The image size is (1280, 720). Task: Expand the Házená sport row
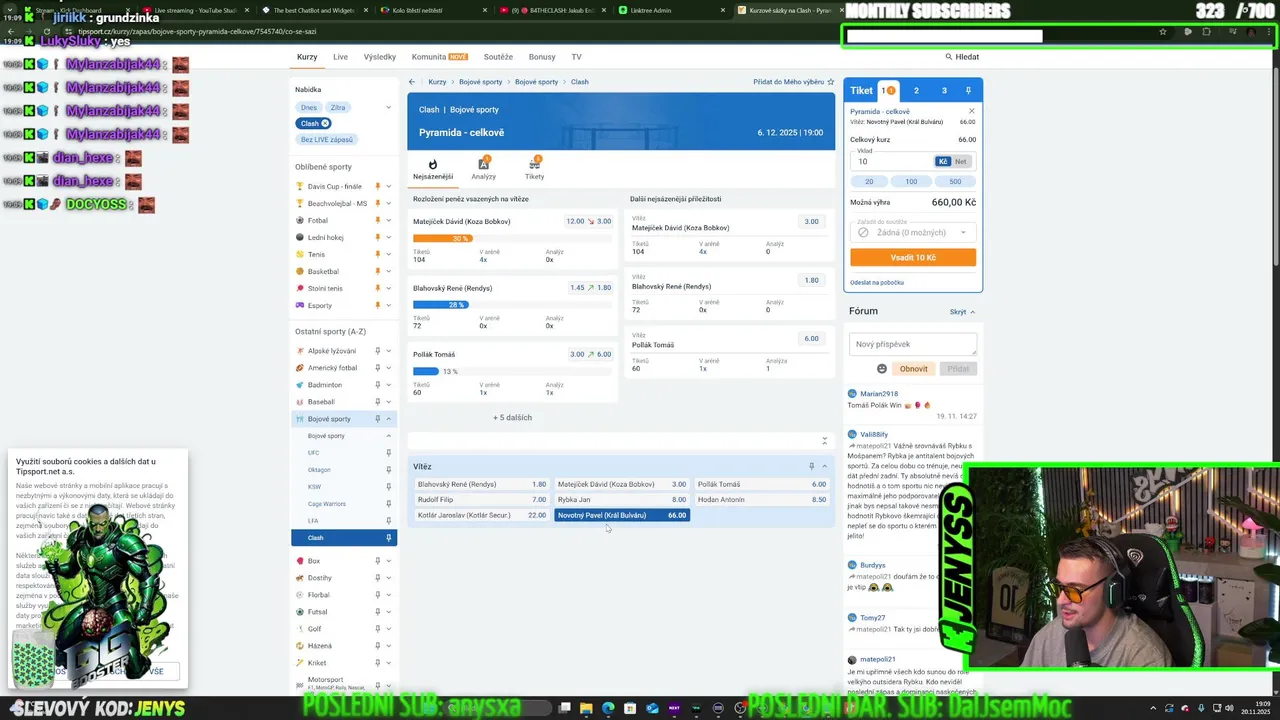click(389, 646)
